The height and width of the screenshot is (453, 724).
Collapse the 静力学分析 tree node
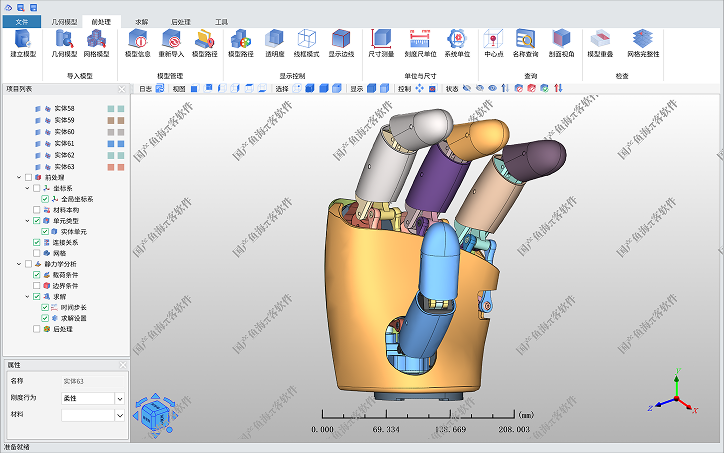pyautogui.click(x=18, y=264)
